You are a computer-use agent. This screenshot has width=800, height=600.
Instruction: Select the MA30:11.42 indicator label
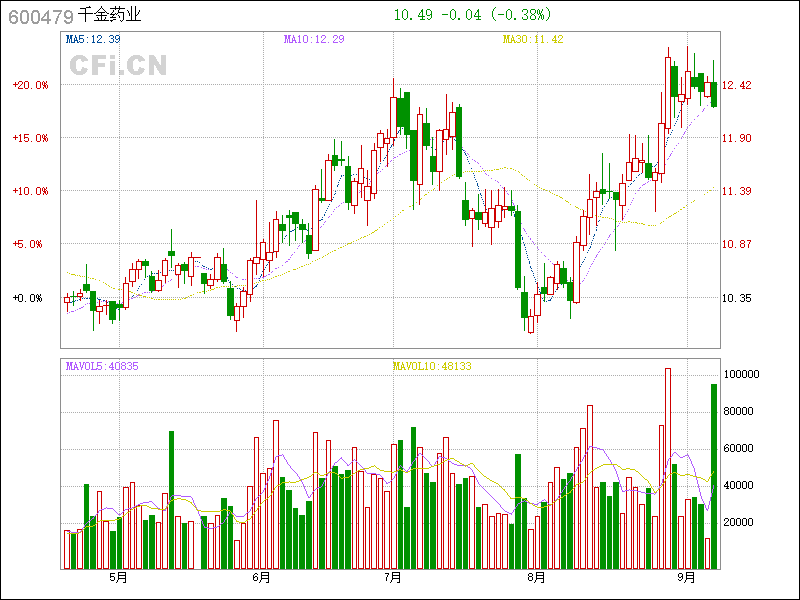[x=533, y=39]
